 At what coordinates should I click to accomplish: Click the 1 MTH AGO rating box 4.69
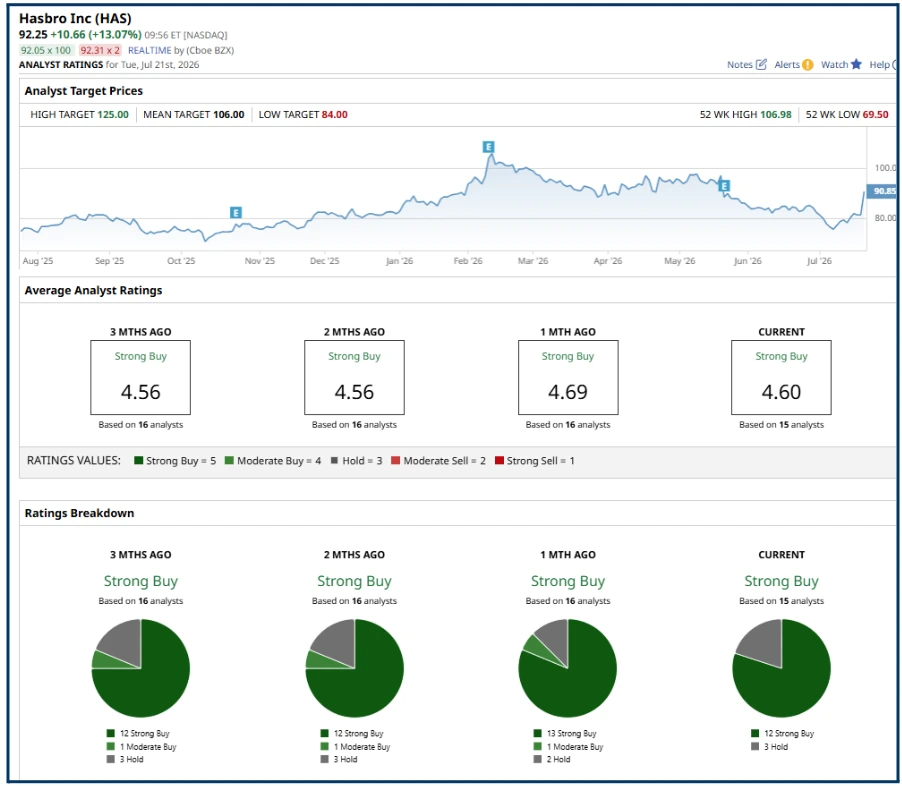pyautogui.click(x=568, y=377)
